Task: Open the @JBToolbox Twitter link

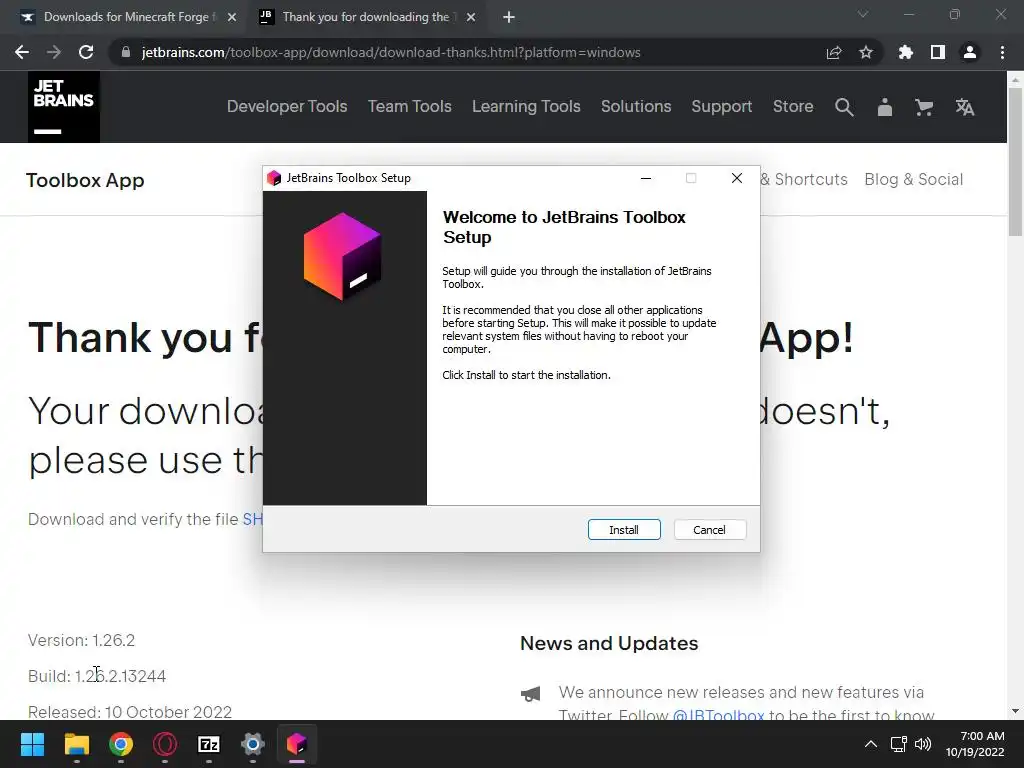Action: tap(718, 715)
